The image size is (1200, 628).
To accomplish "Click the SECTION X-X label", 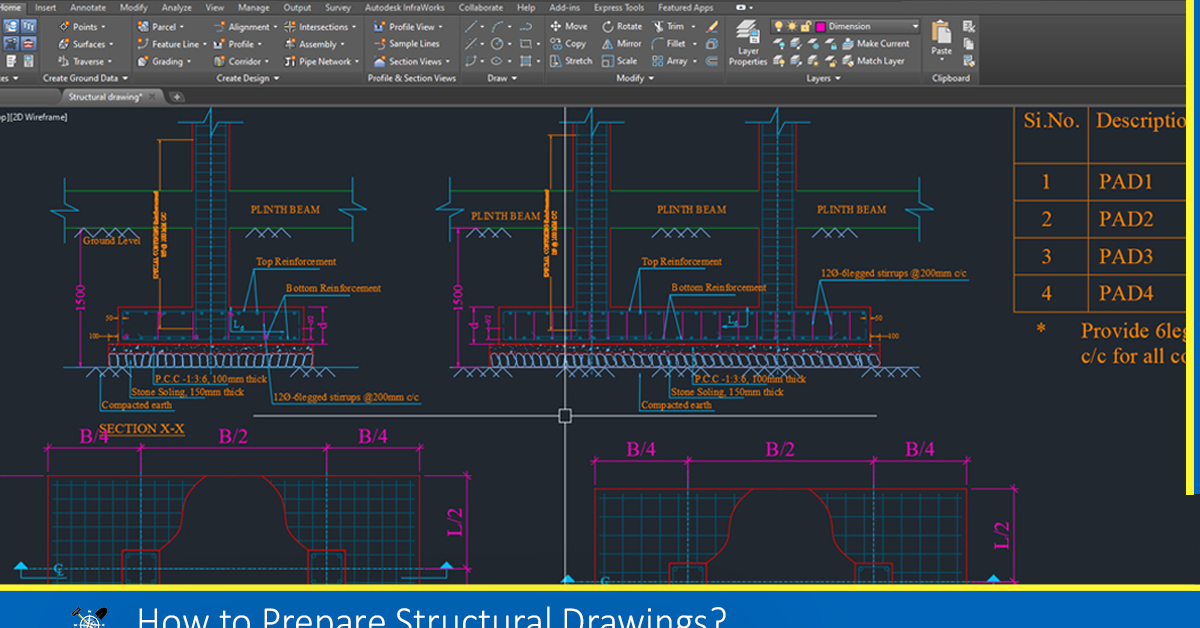I will coord(141,429).
